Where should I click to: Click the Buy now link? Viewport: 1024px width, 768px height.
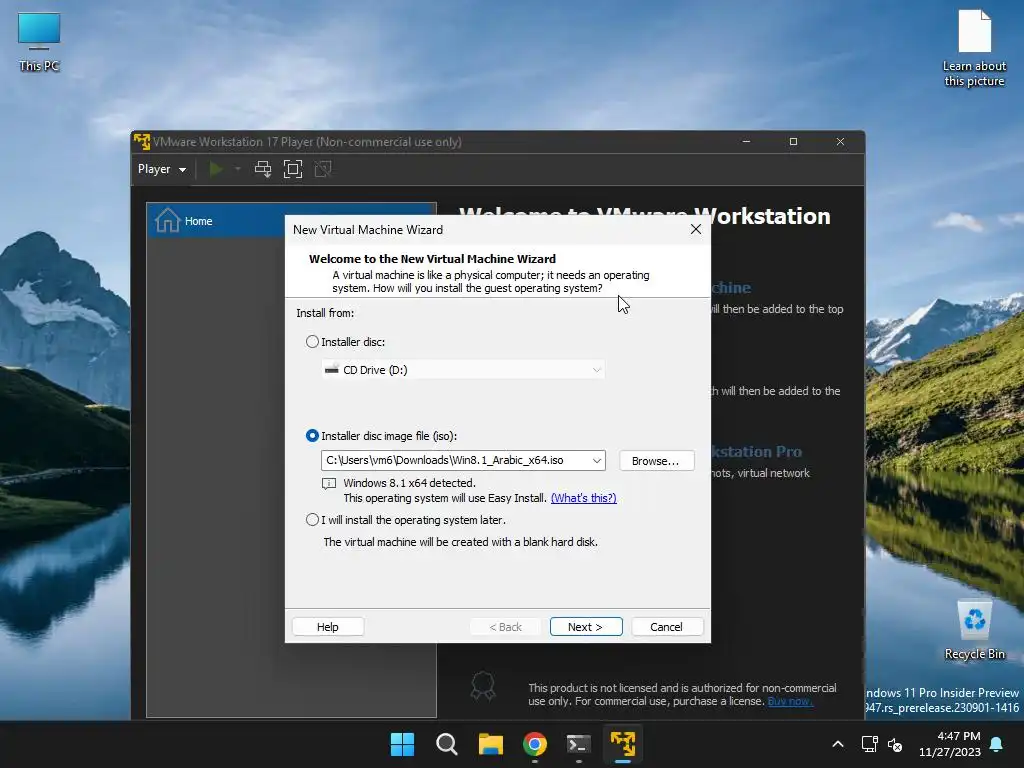point(790,701)
